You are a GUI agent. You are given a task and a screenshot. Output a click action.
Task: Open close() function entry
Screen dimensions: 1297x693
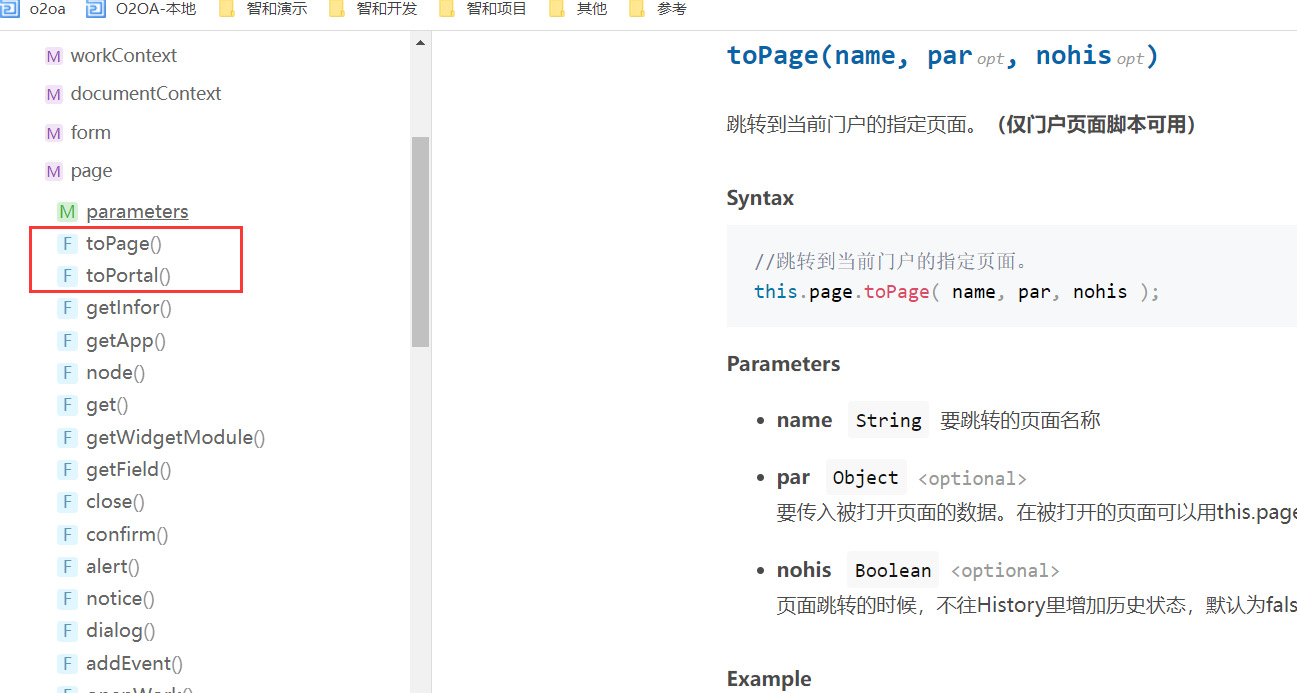[x=115, y=501]
